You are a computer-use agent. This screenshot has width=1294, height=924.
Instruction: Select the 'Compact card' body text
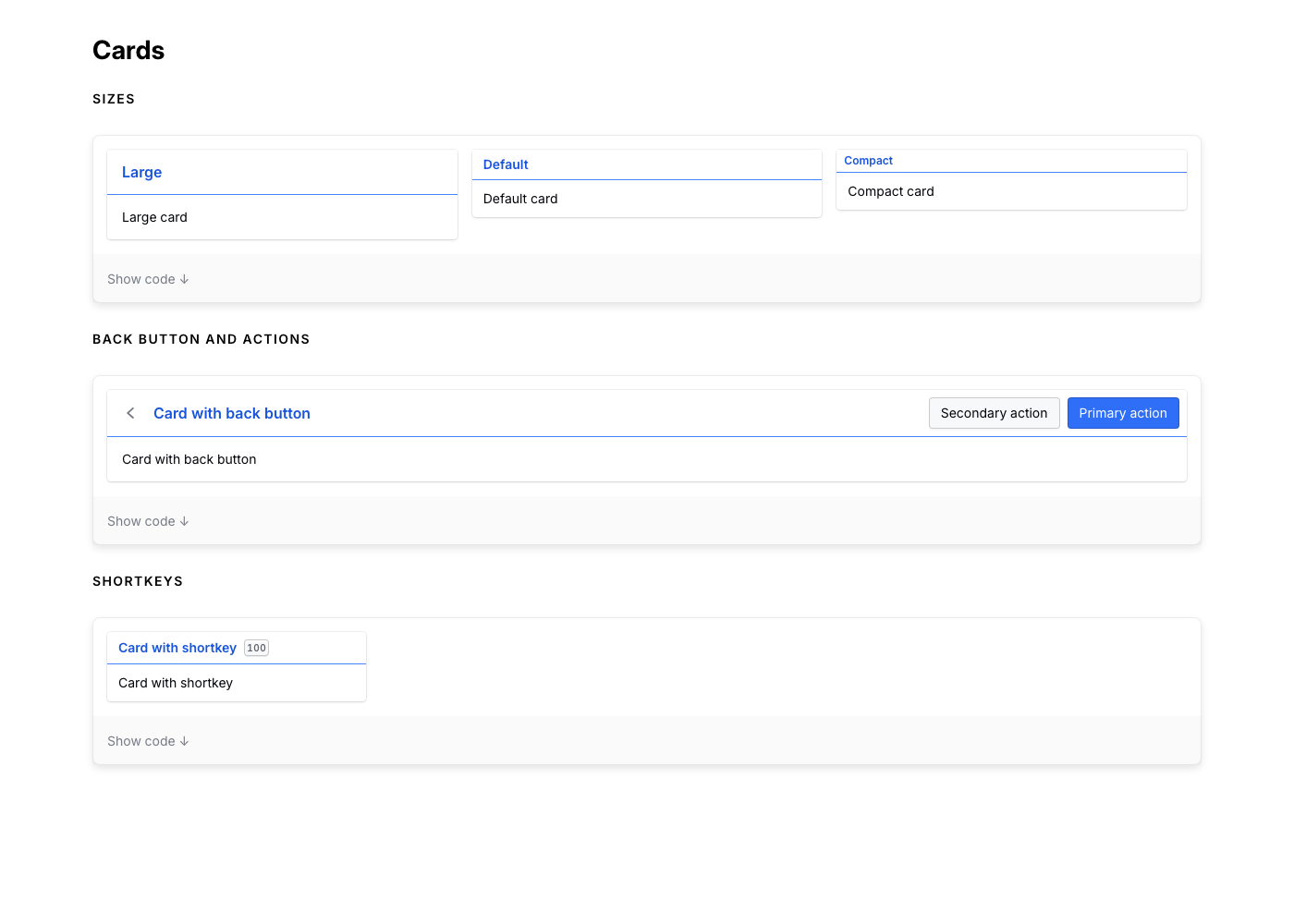[890, 191]
